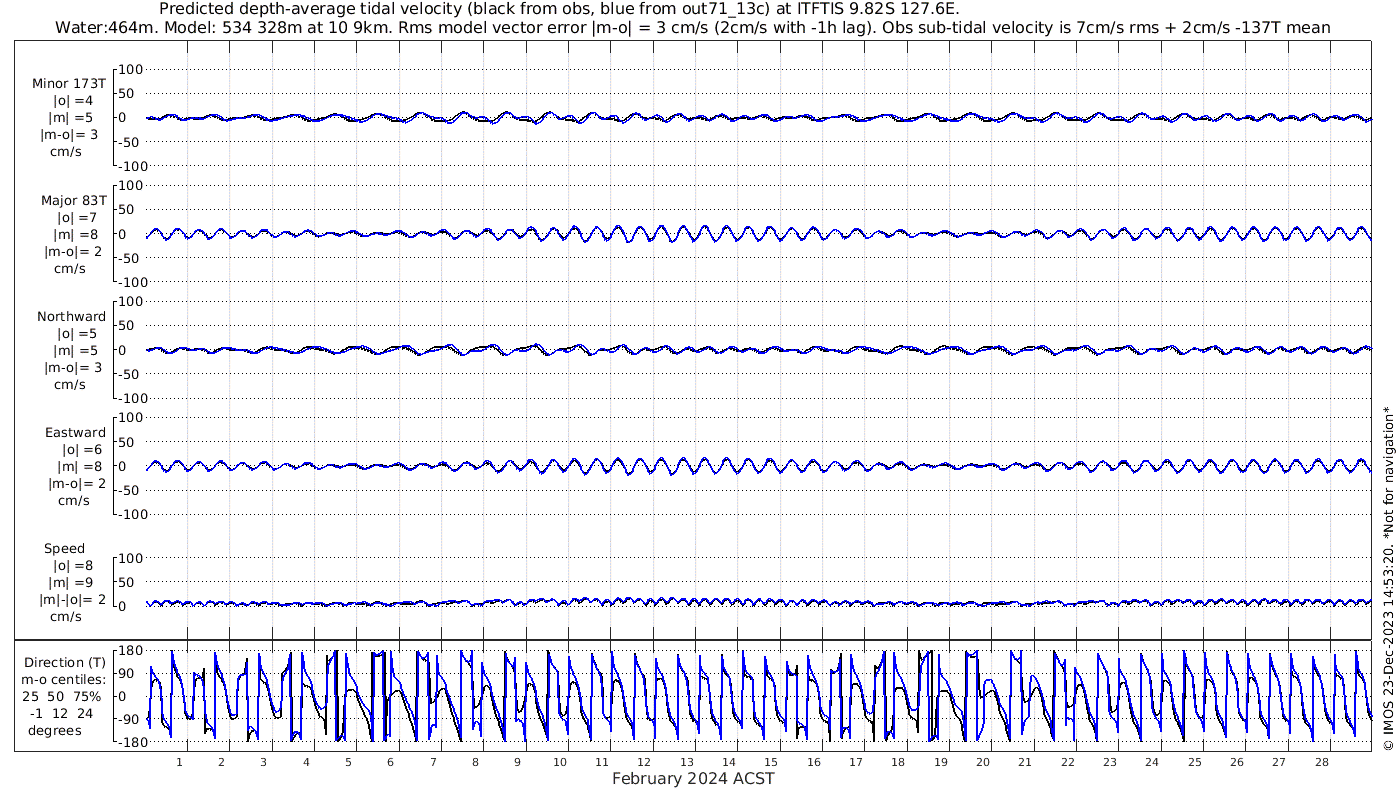Select the 'Minor 173T' panel label
Image resolution: width=1400 pixels, height=800 pixels.
[x=69, y=84]
